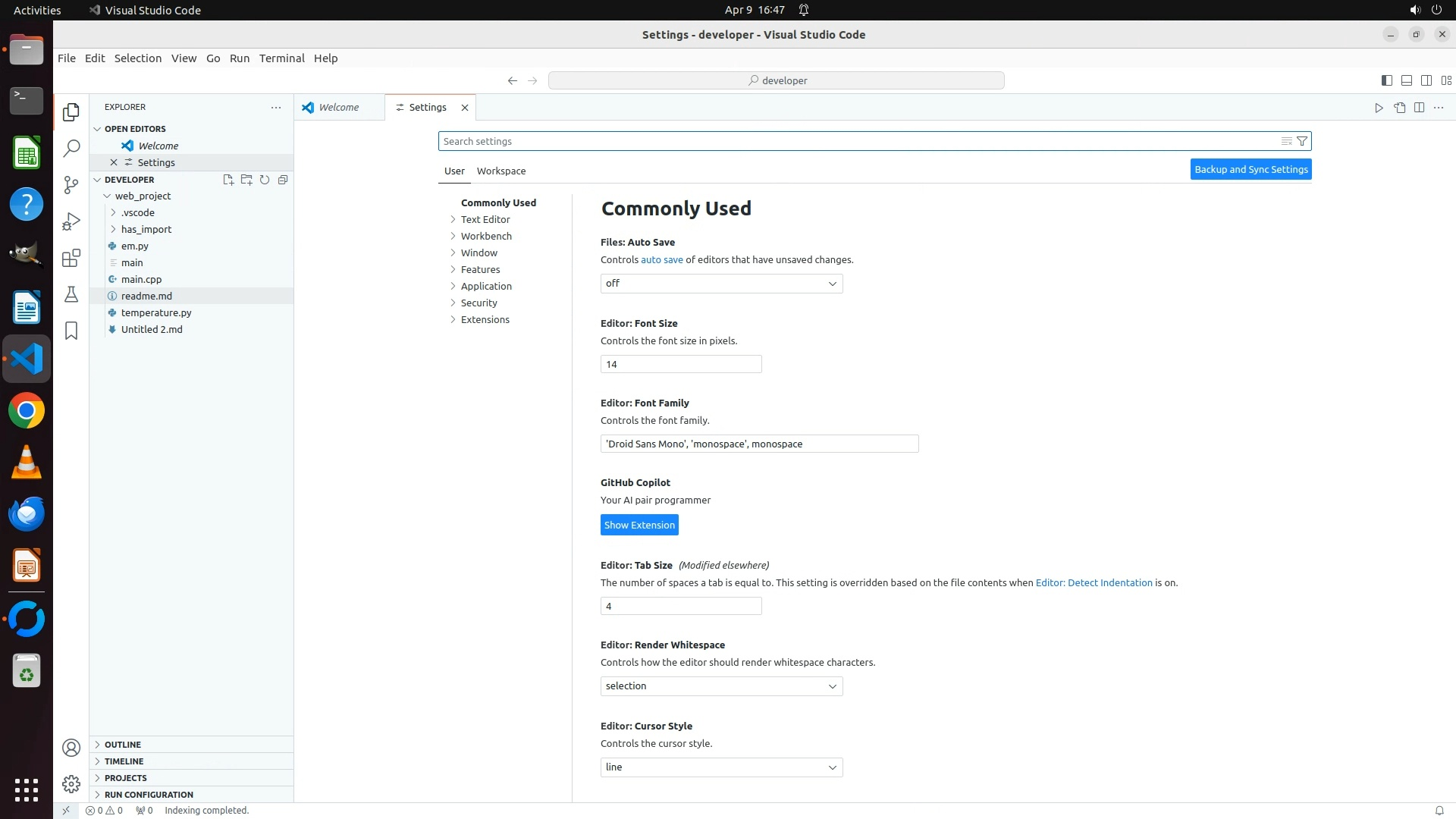Follow the Editor: Detect Indentation link

click(1094, 582)
